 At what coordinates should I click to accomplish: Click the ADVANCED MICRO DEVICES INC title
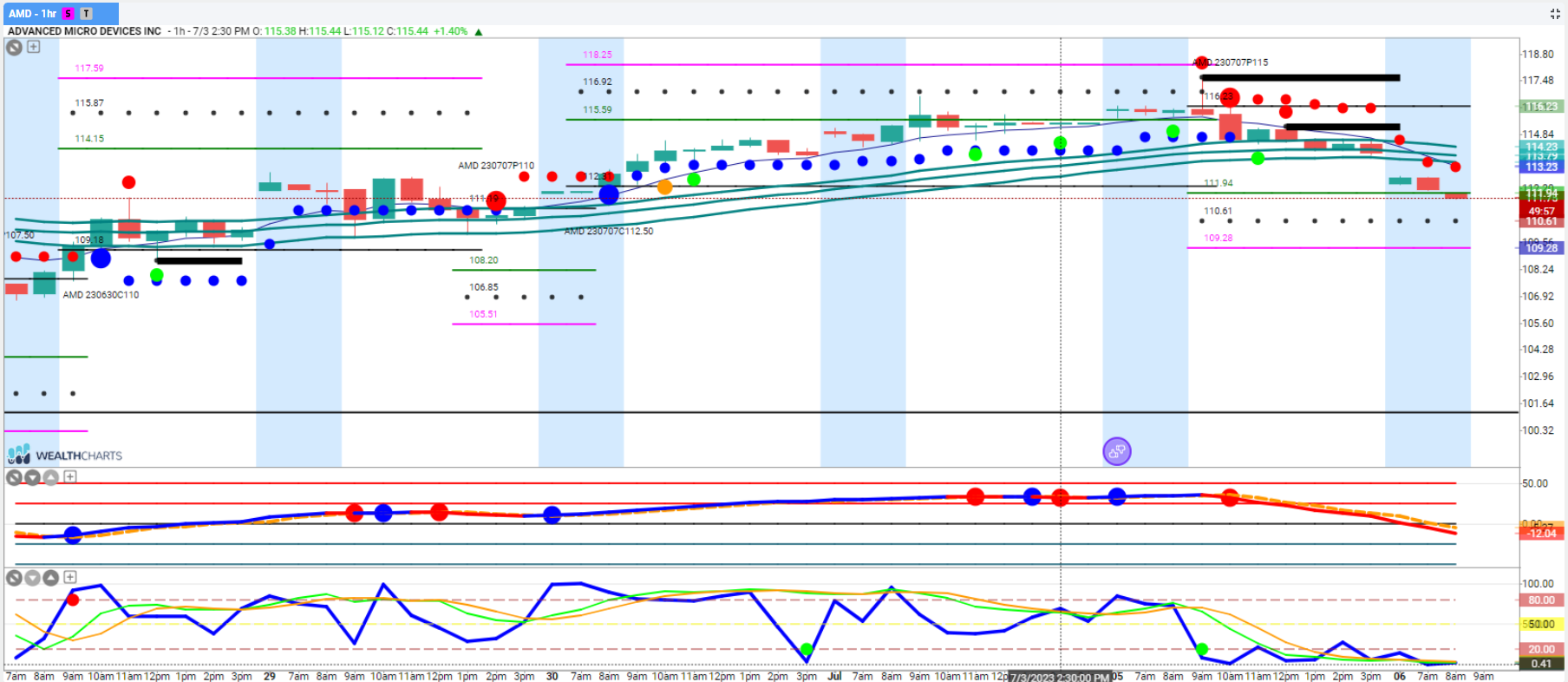84,31
